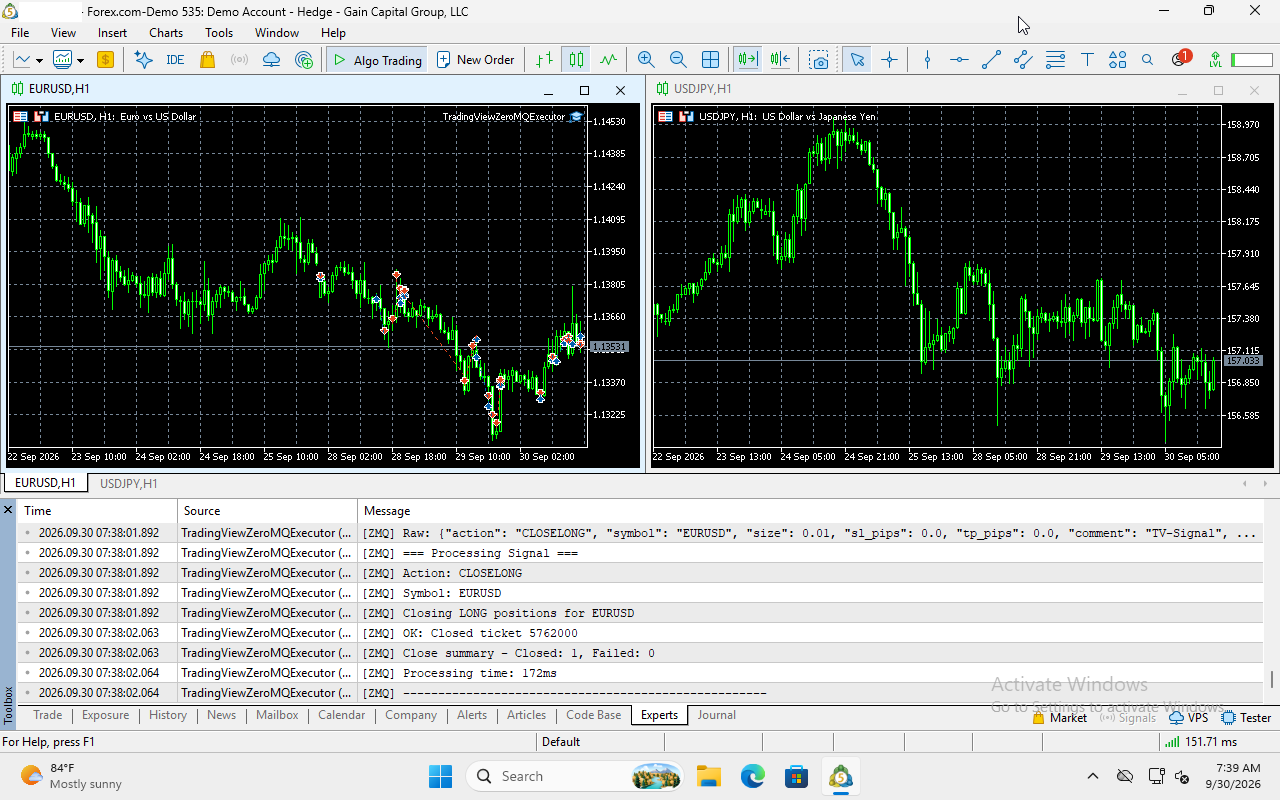The height and width of the screenshot is (800, 1280).
Task: Switch chart to bar chart mode
Action: 544,60
